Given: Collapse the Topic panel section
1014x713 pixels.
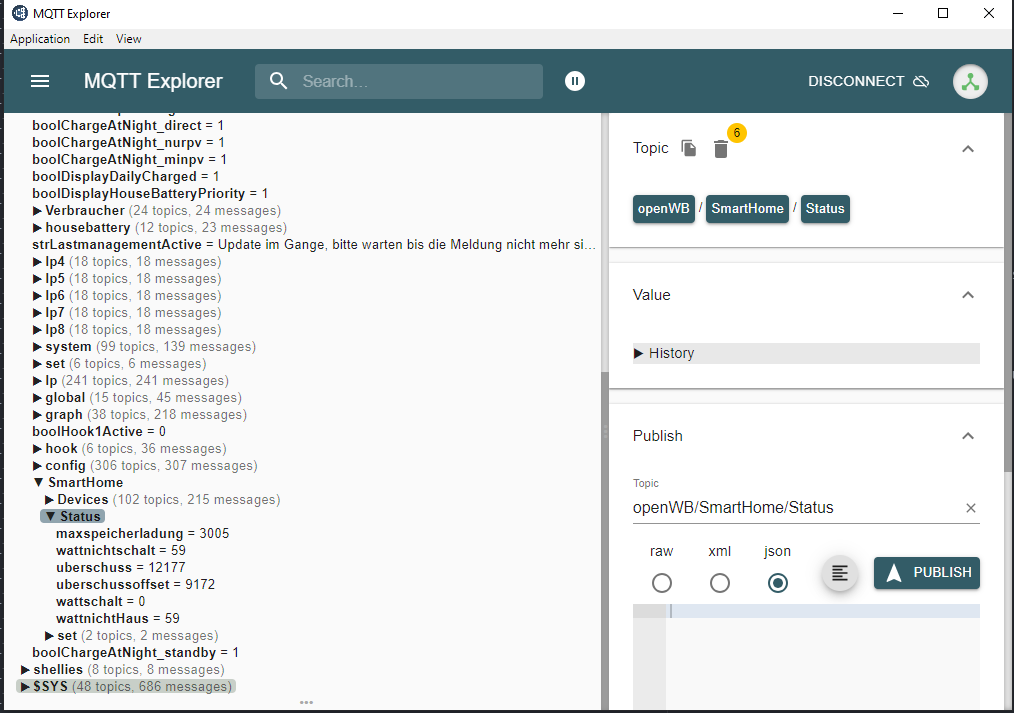Looking at the screenshot, I should (x=967, y=149).
